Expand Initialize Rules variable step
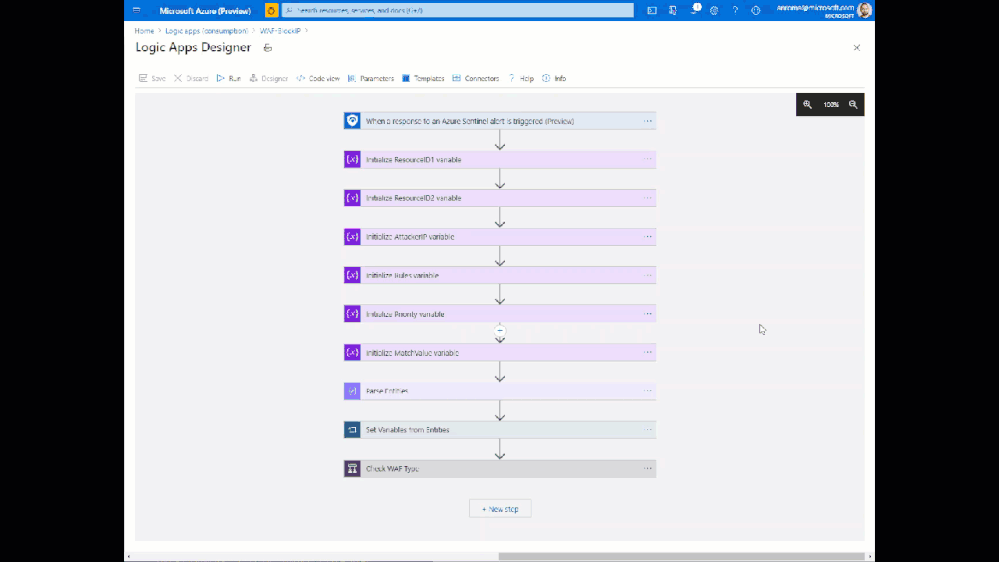The width and height of the screenshot is (999, 562). point(500,275)
